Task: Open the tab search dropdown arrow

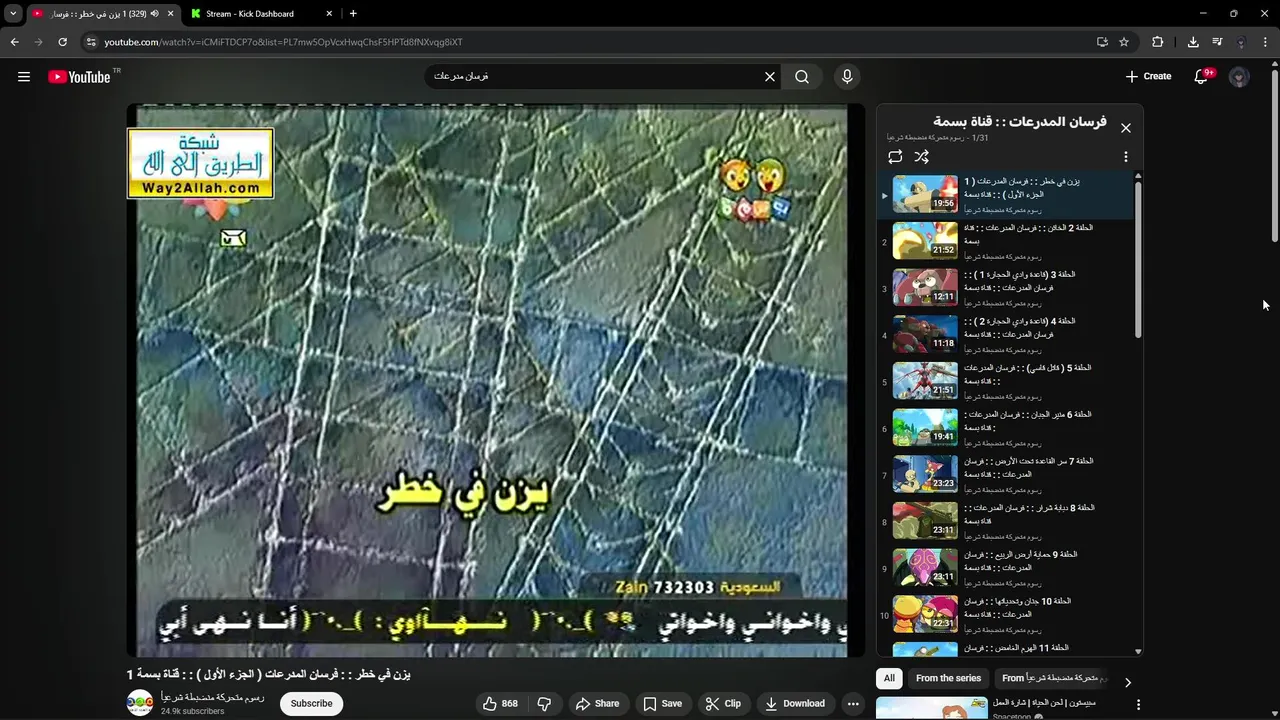Action: [13, 14]
